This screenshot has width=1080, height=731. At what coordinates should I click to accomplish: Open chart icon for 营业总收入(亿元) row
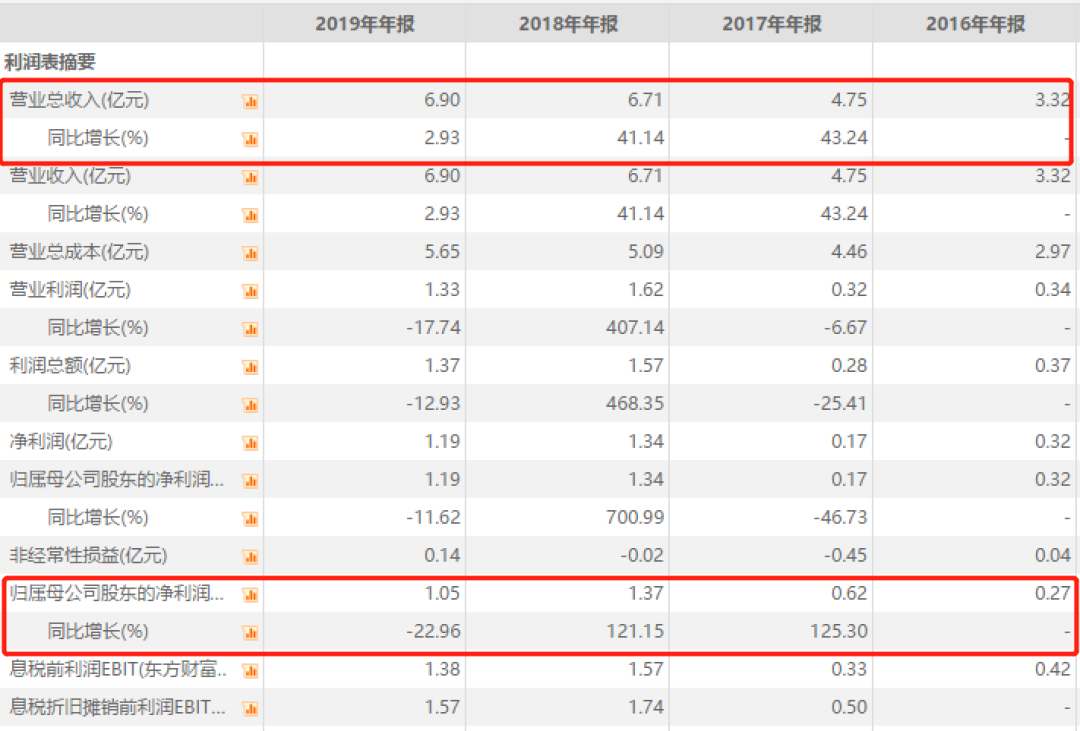pyautogui.click(x=250, y=102)
